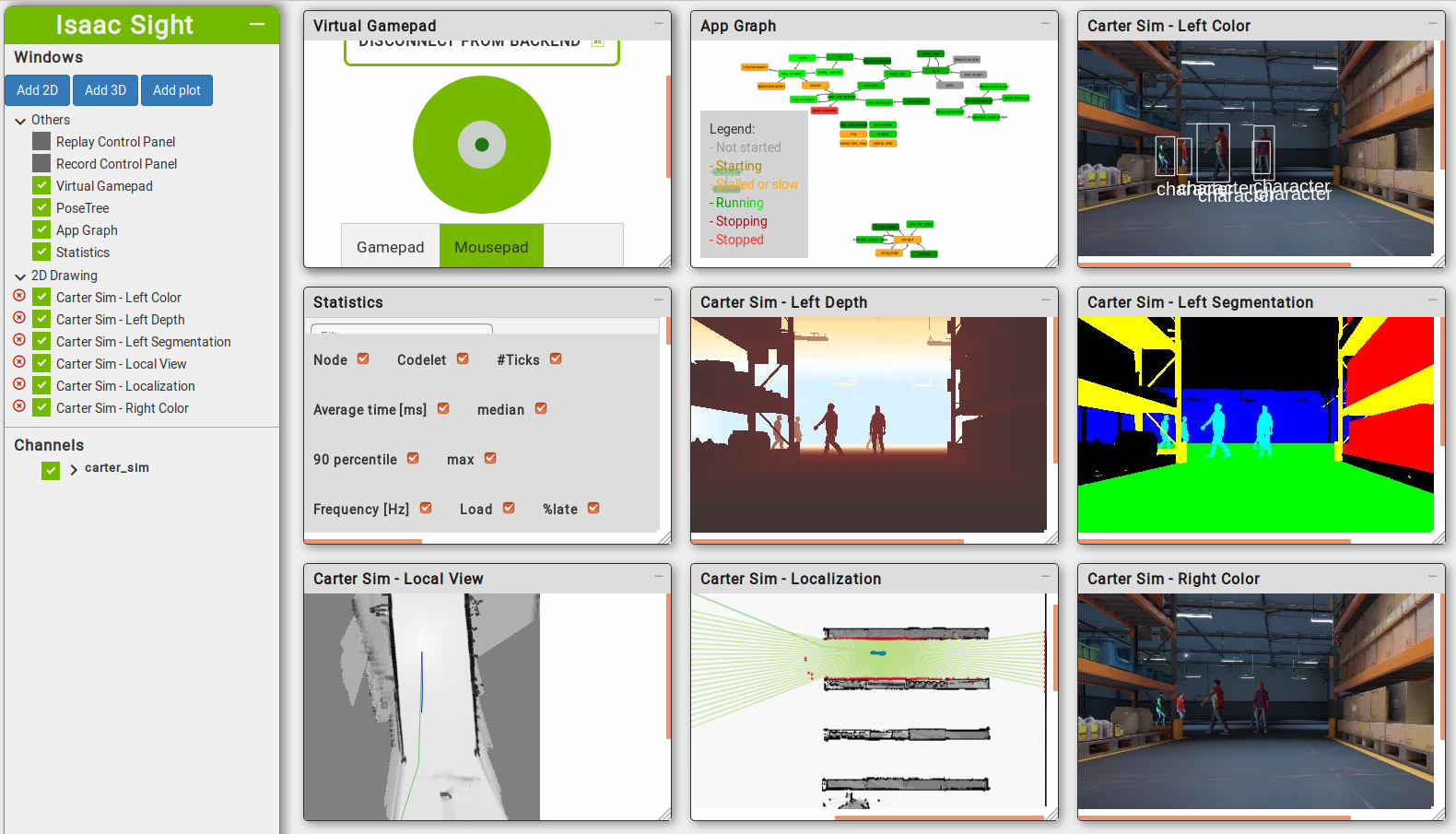Image resolution: width=1456 pixels, height=834 pixels.
Task: Collapse the 2D Drawing section
Action: pyautogui.click(x=20, y=276)
